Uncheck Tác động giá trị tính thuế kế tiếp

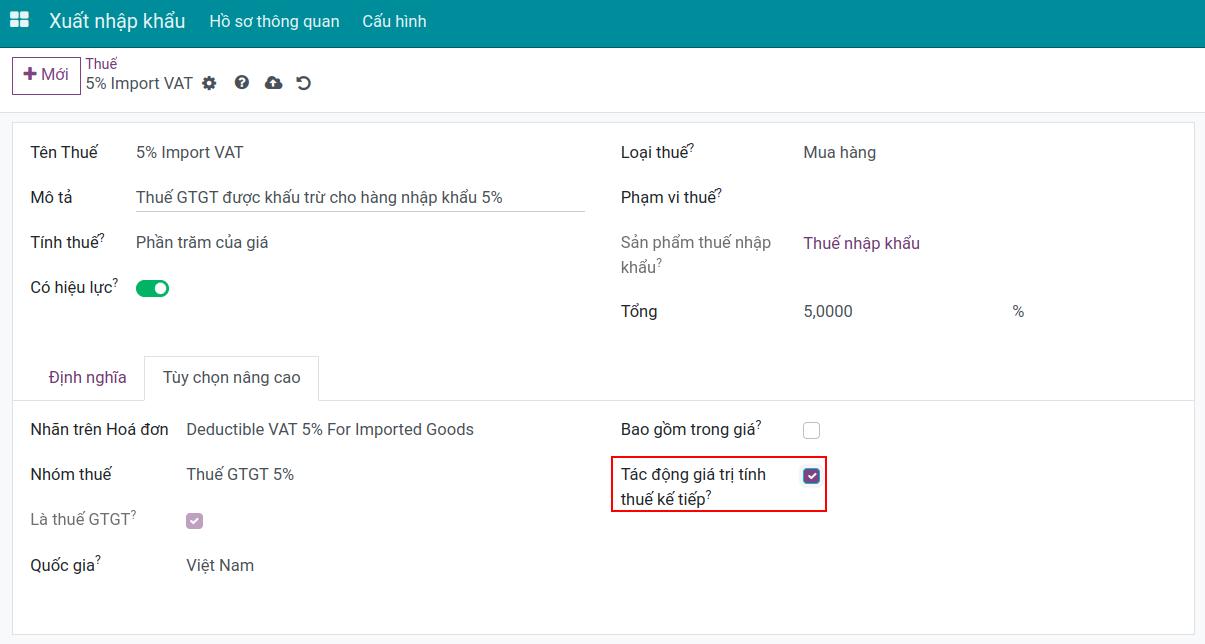(x=811, y=476)
